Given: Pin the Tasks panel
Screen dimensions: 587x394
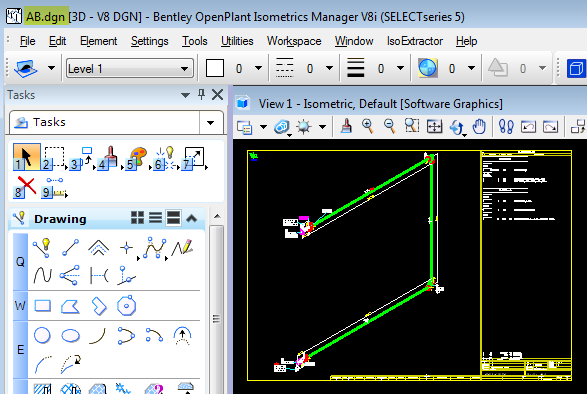Looking at the screenshot, I should coord(201,94).
